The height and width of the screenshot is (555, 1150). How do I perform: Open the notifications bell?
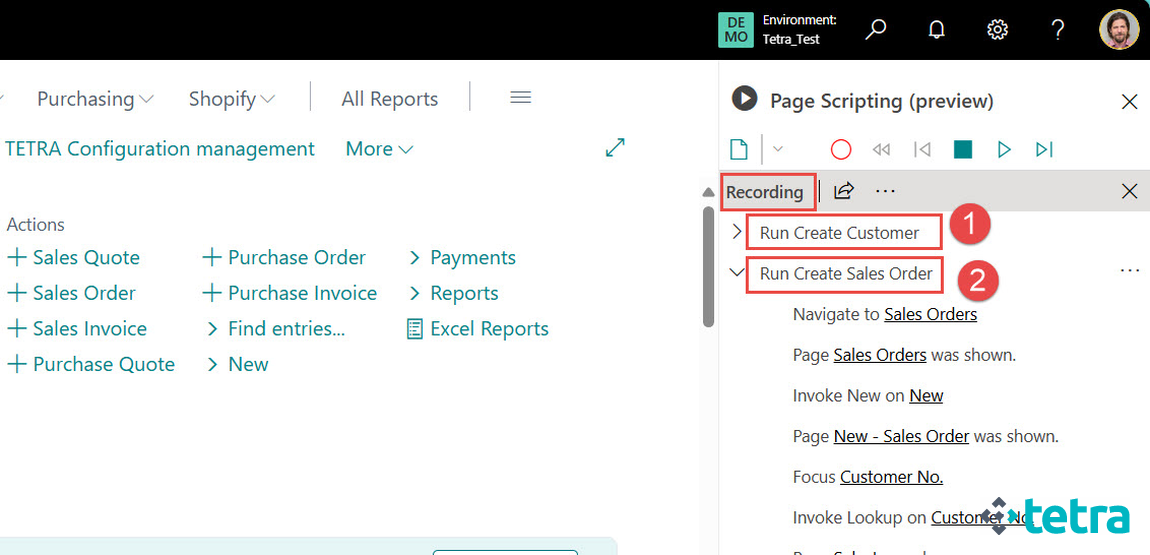pos(937,30)
